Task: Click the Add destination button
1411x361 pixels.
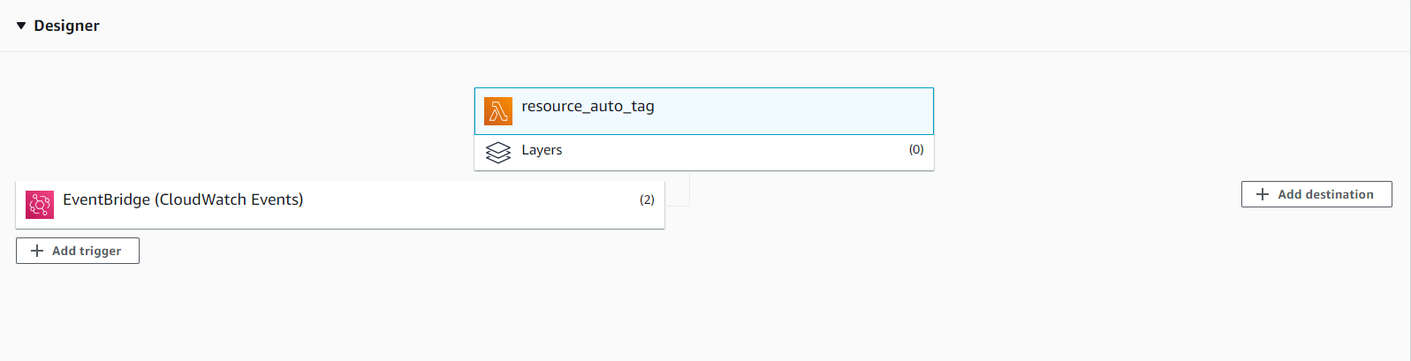Action: click(x=1316, y=194)
